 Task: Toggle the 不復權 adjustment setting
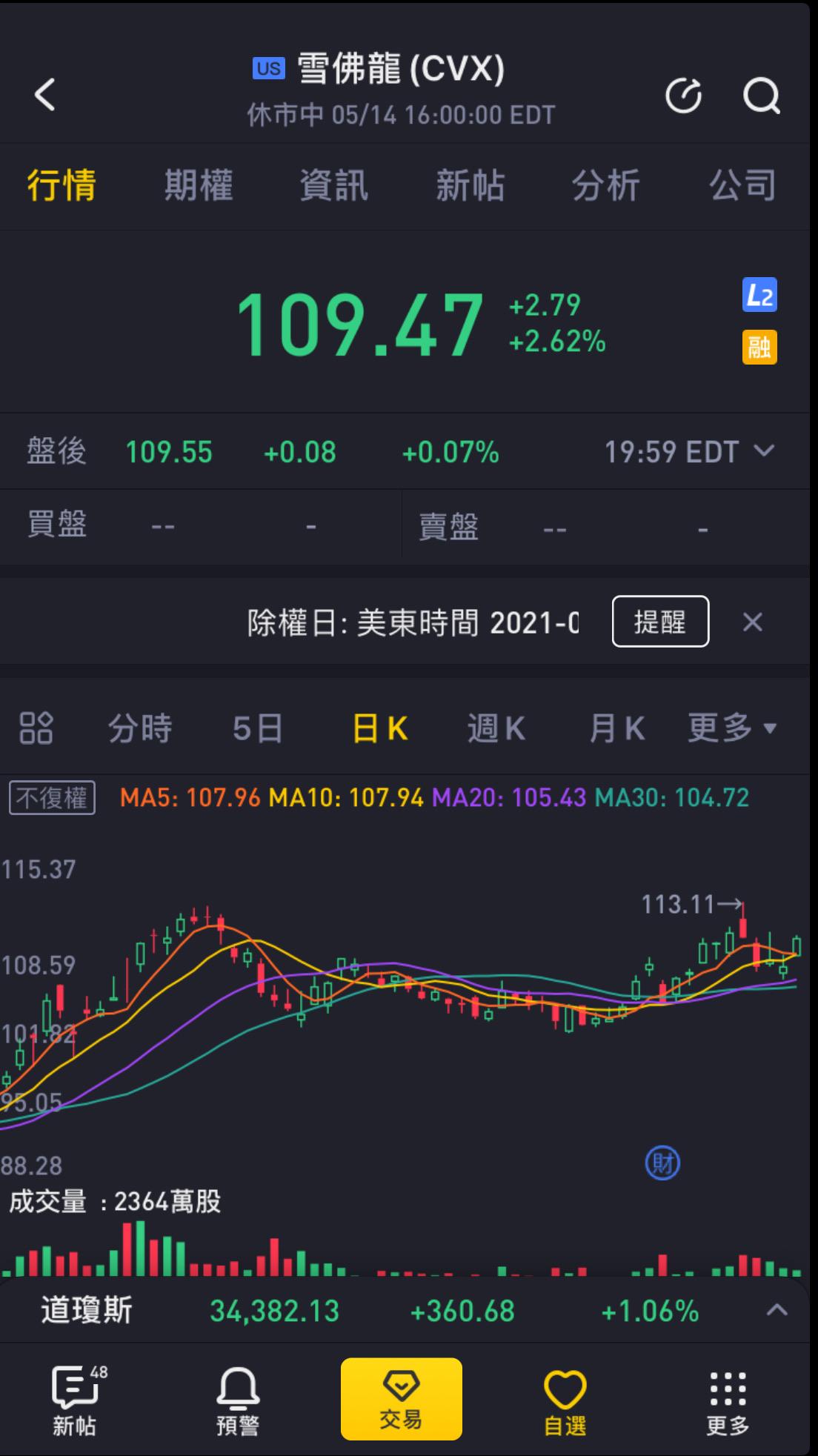(52, 798)
